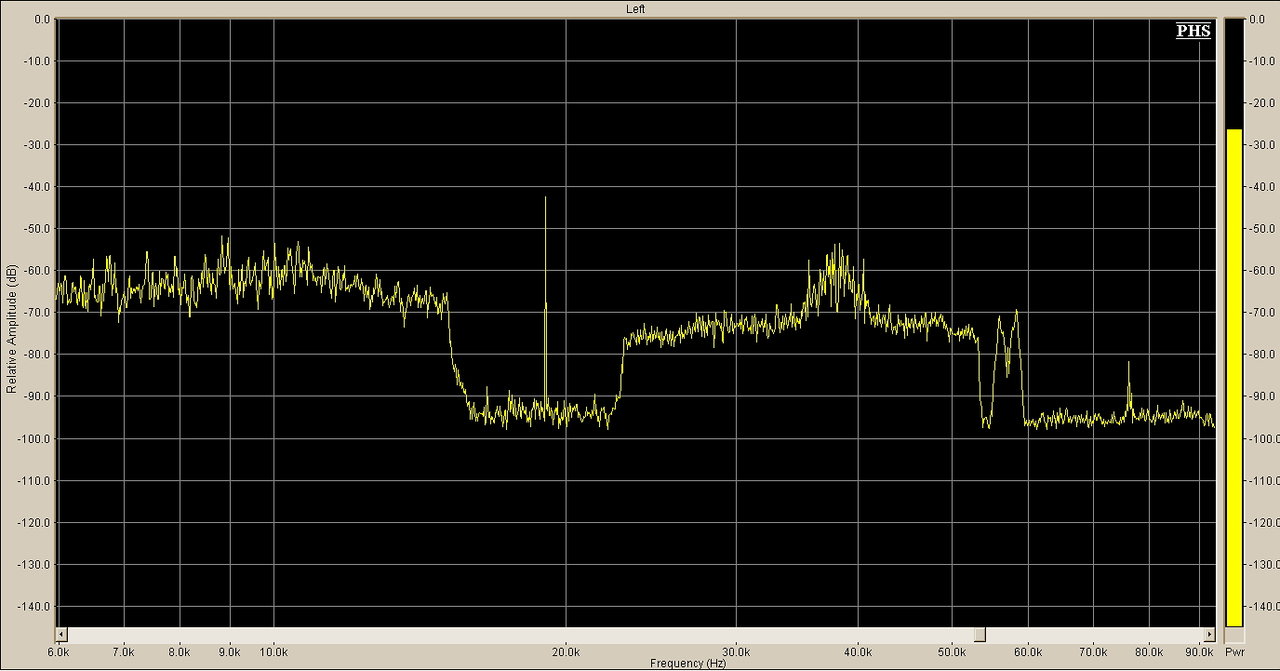Click the -100.0 amplitude label on left axis
This screenshot has height=671, width=1280.
(x=34, y=439)
